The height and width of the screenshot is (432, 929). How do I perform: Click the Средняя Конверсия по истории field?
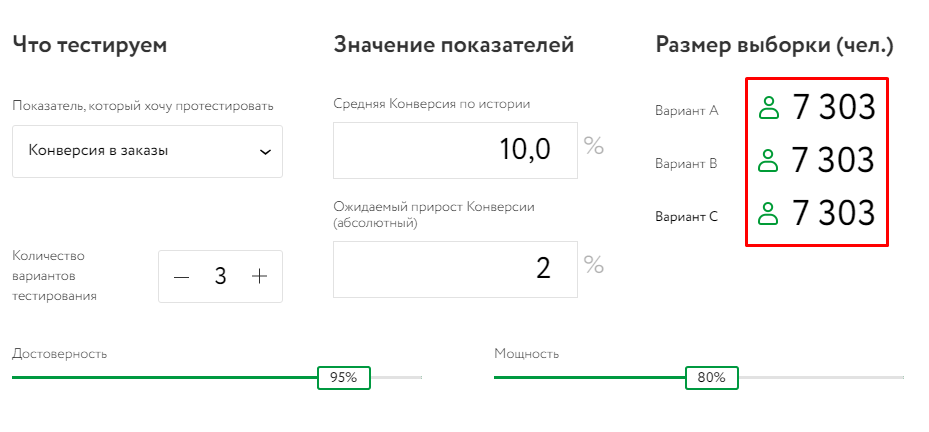(455, 150)
